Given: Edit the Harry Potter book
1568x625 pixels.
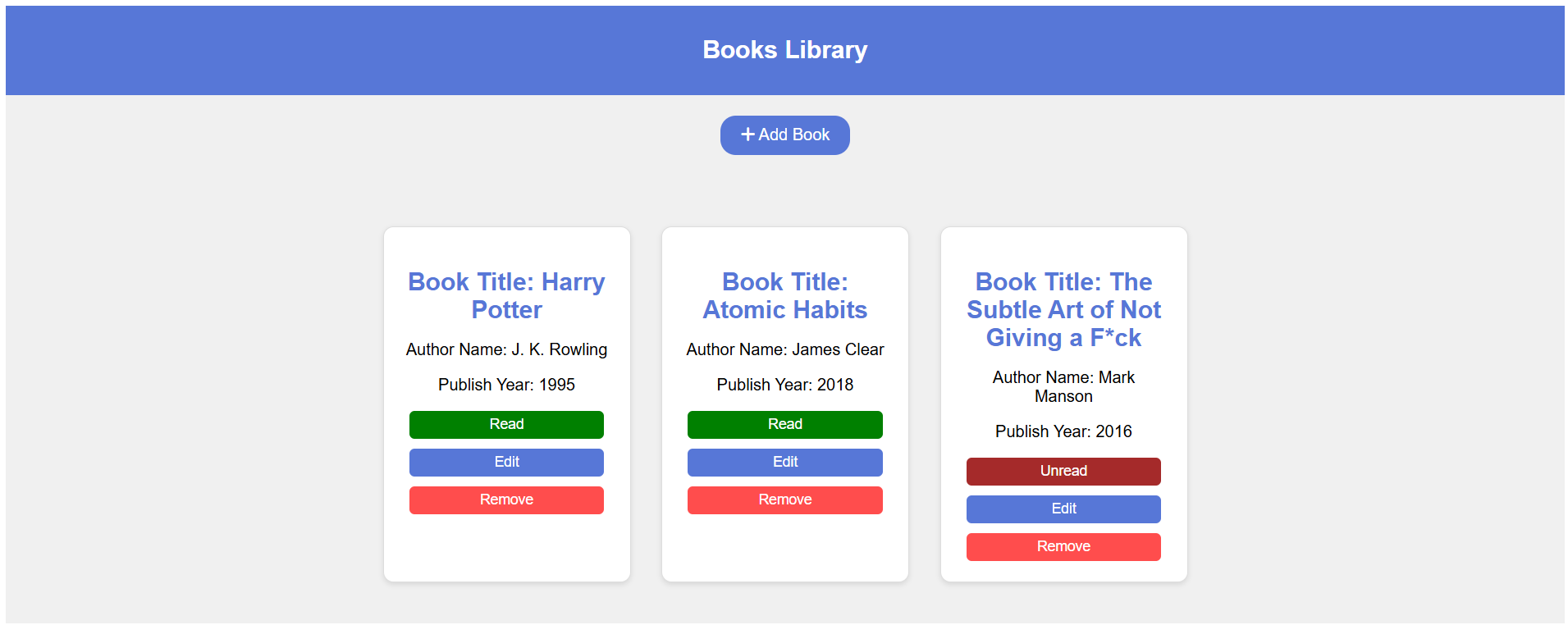Looking at the screenshot, I should [506, 463].
